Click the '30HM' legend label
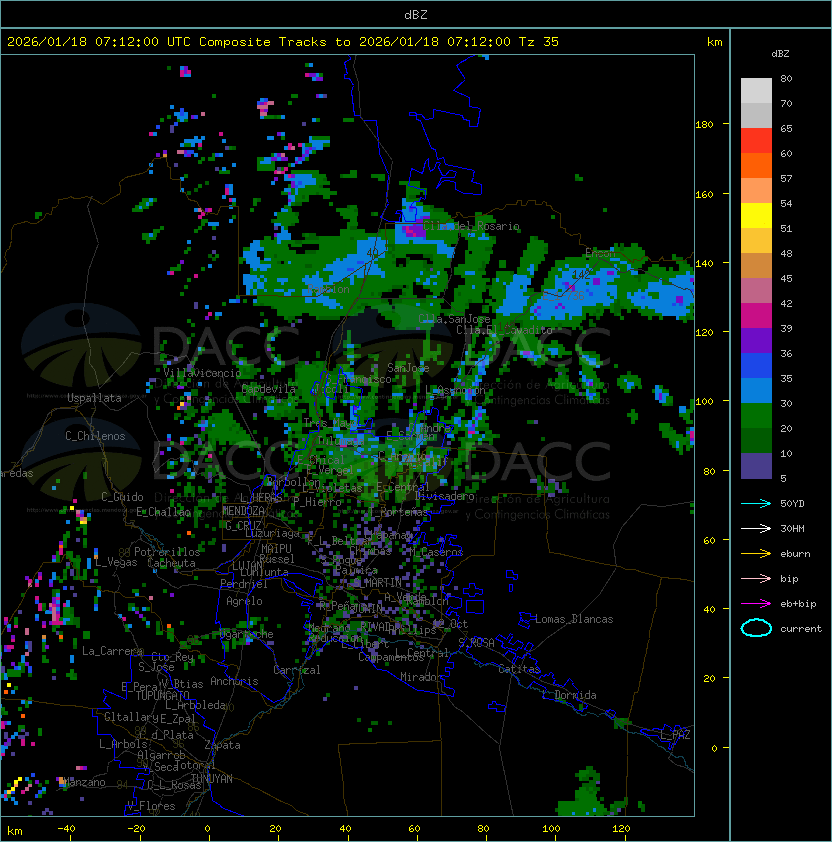Image resolution: width=832 pixels, height=842 pixels. click(792, 528)
